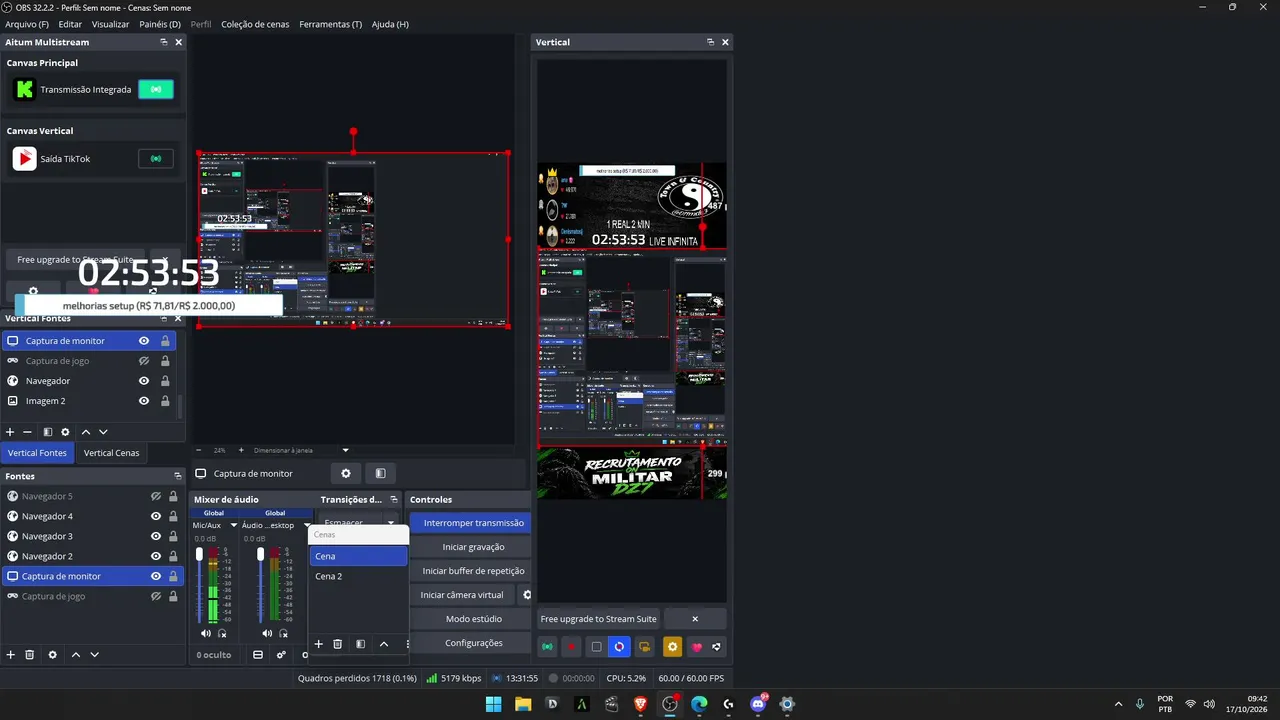Click the yellow settings gear in Vertical dock

(x=672, y=647)
